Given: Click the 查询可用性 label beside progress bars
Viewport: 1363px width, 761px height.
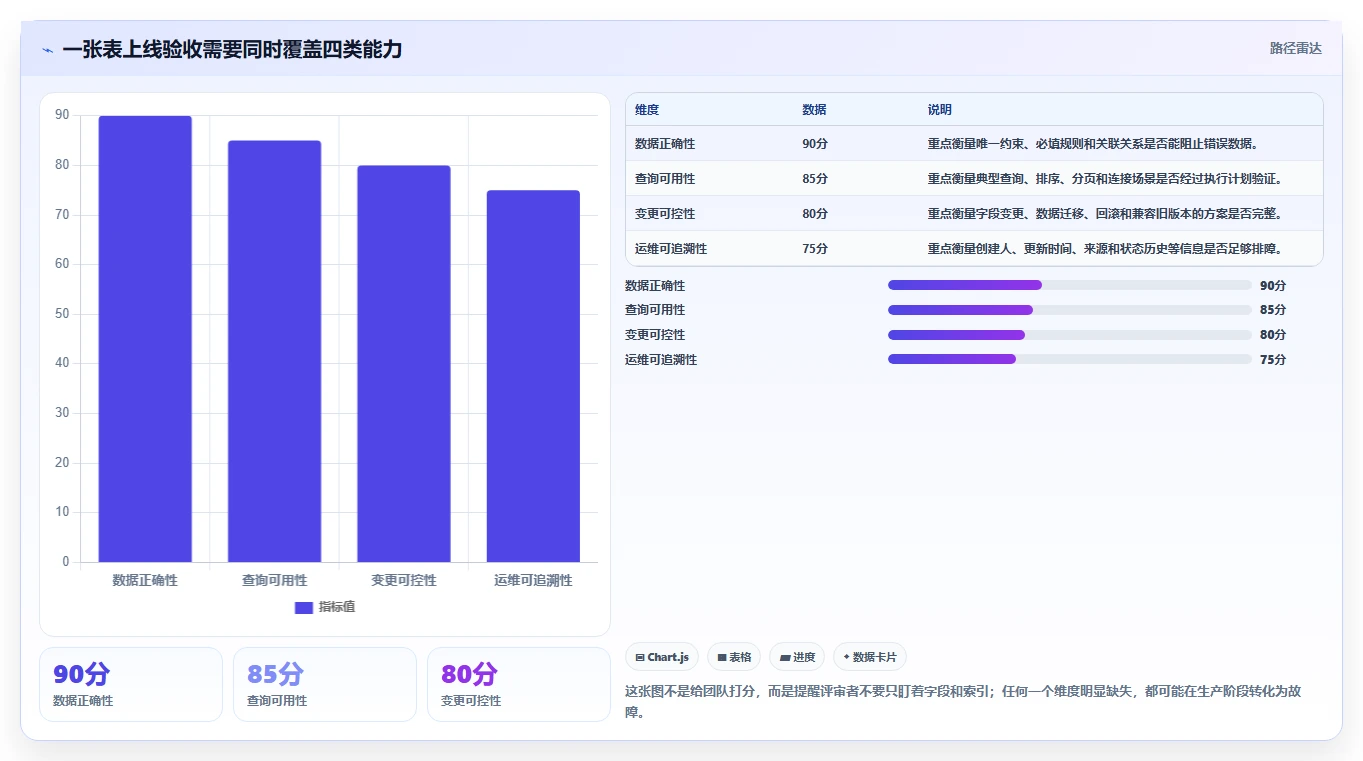Looking at the screenshot, I should click(x=655, y=310).
